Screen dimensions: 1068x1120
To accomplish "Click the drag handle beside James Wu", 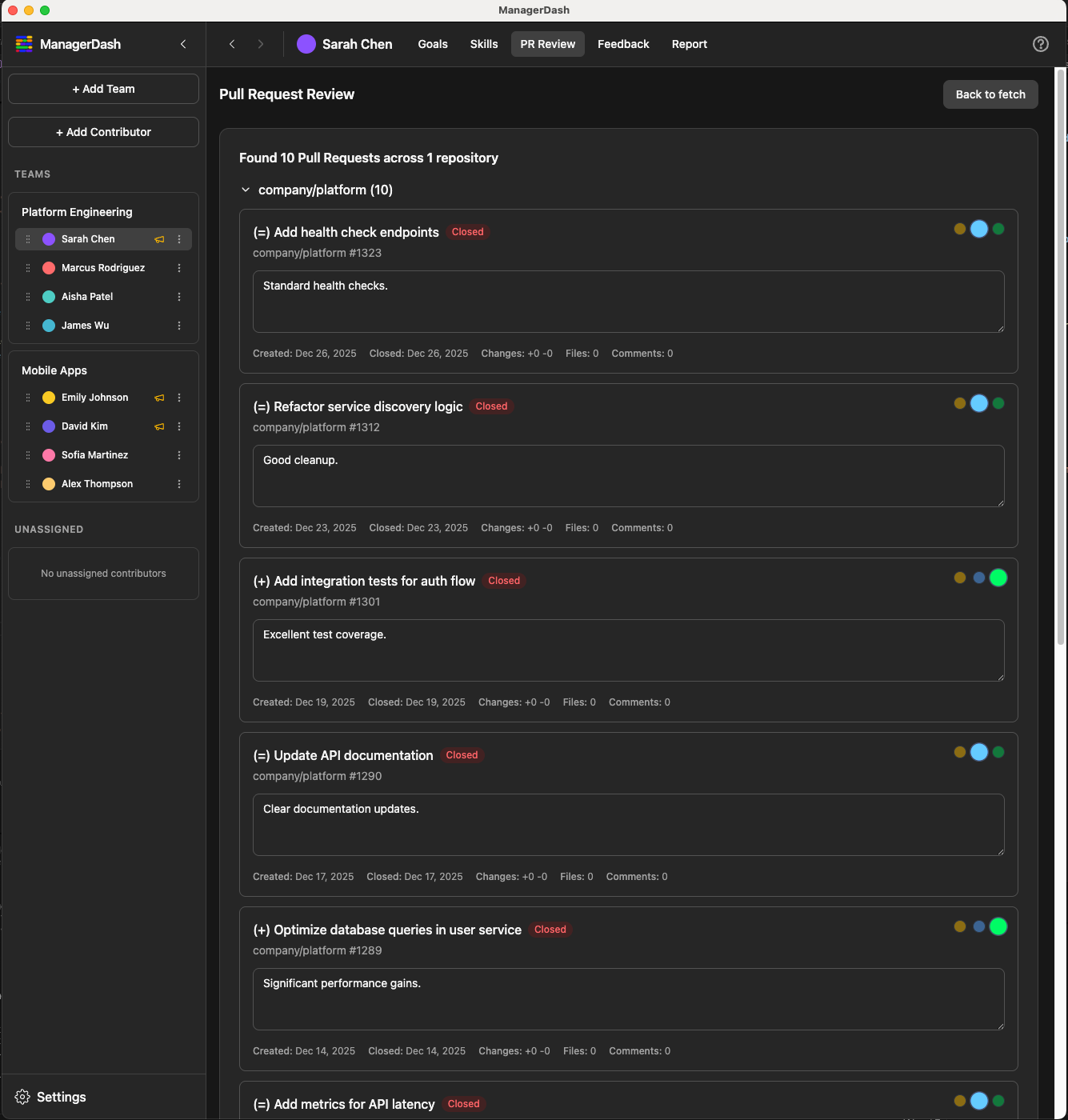I will [x=28, y=326].
